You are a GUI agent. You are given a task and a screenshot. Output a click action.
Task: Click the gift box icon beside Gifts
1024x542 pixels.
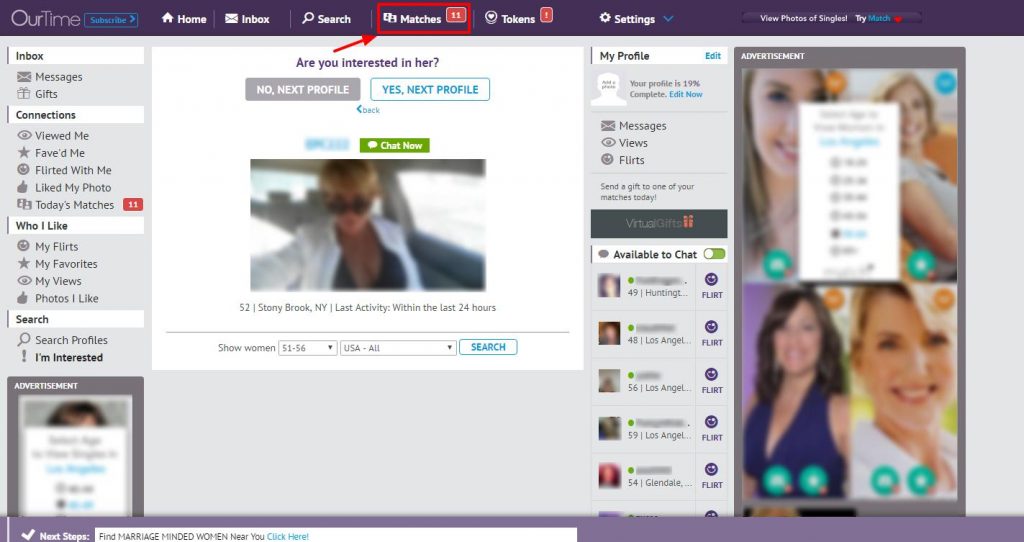[x=24, y=93]
